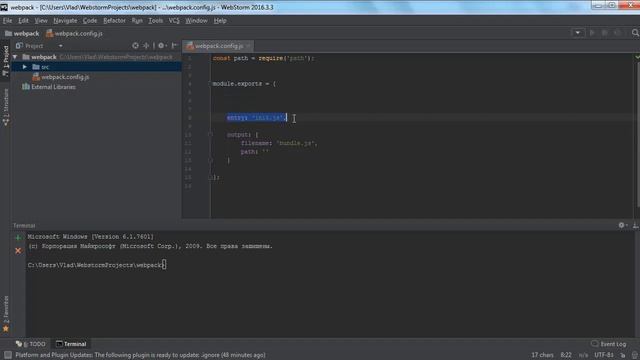Select External Libraries in project tree
Image resolution: width=640 pixels, height=360 pixels.
point(49,87)
